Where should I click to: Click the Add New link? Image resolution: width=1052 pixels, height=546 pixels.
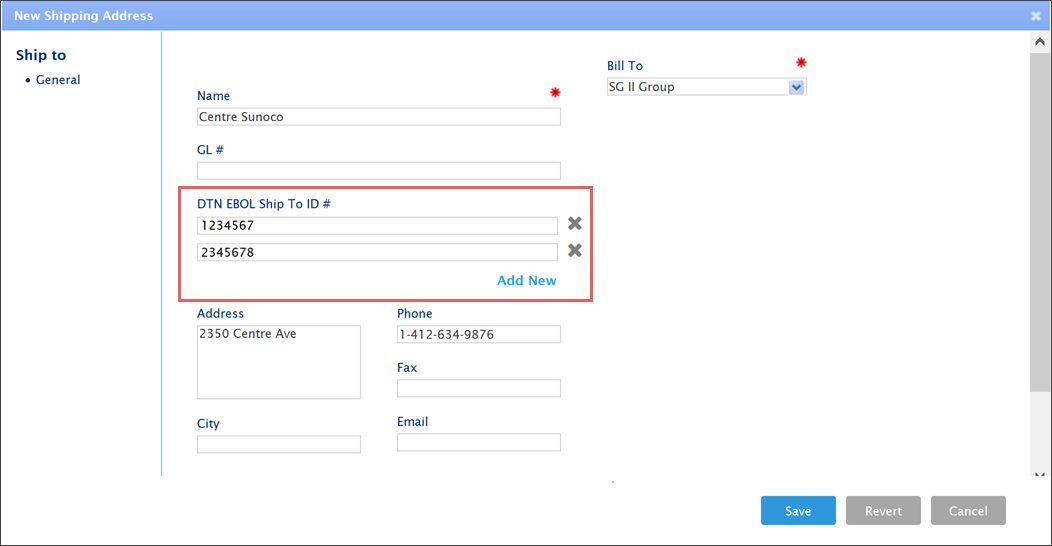(526, 280)
